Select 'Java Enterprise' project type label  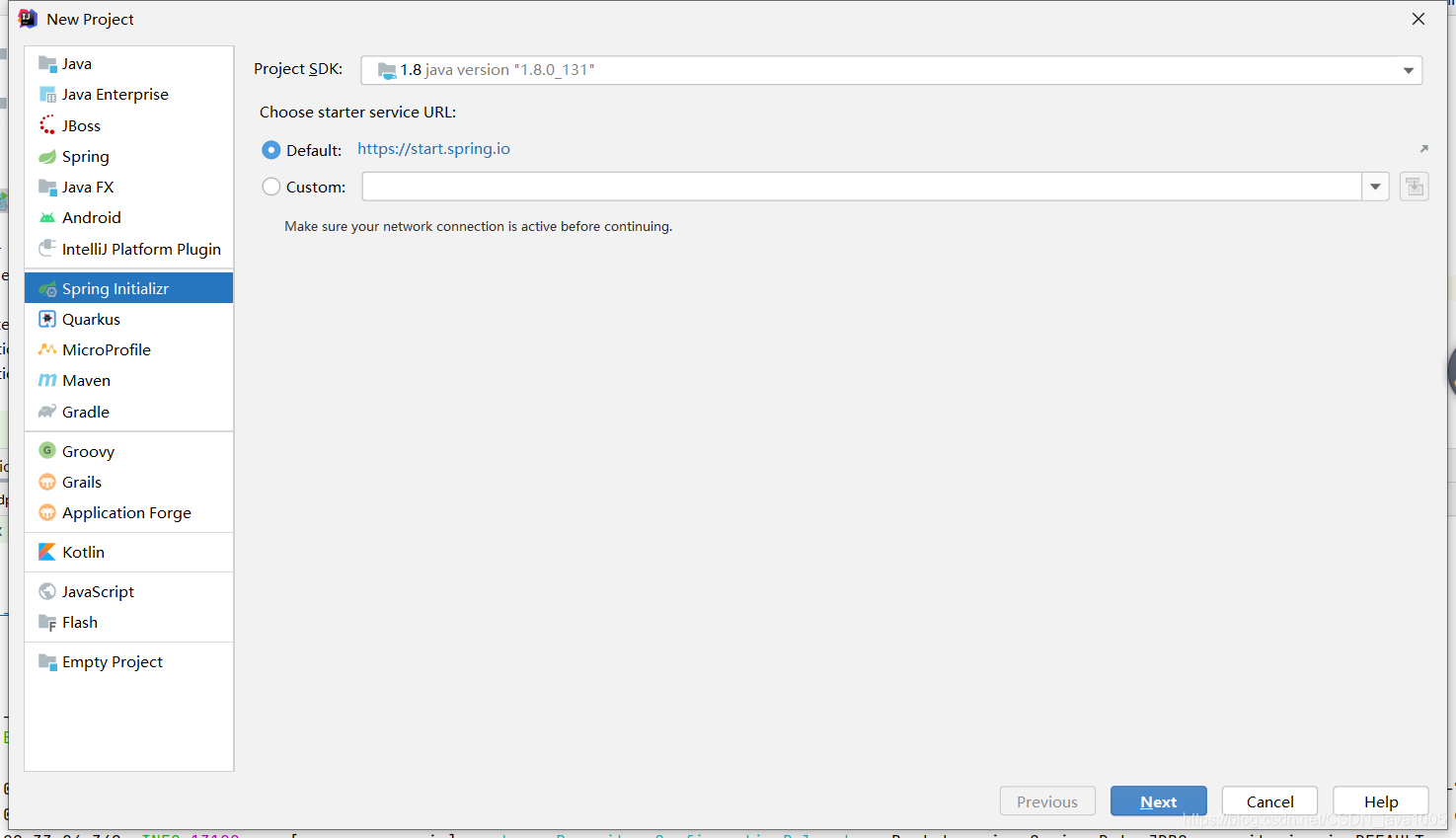tap(115, 95)
